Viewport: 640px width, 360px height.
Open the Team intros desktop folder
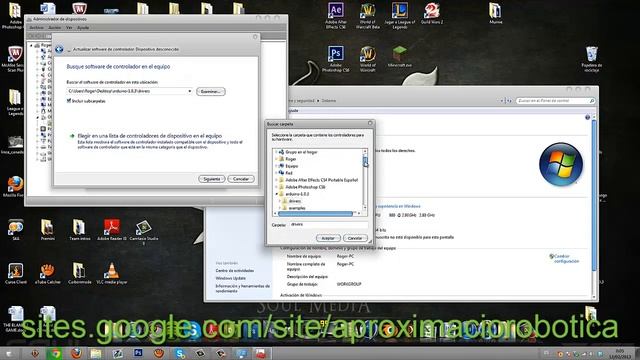click(x=80, y=230)
